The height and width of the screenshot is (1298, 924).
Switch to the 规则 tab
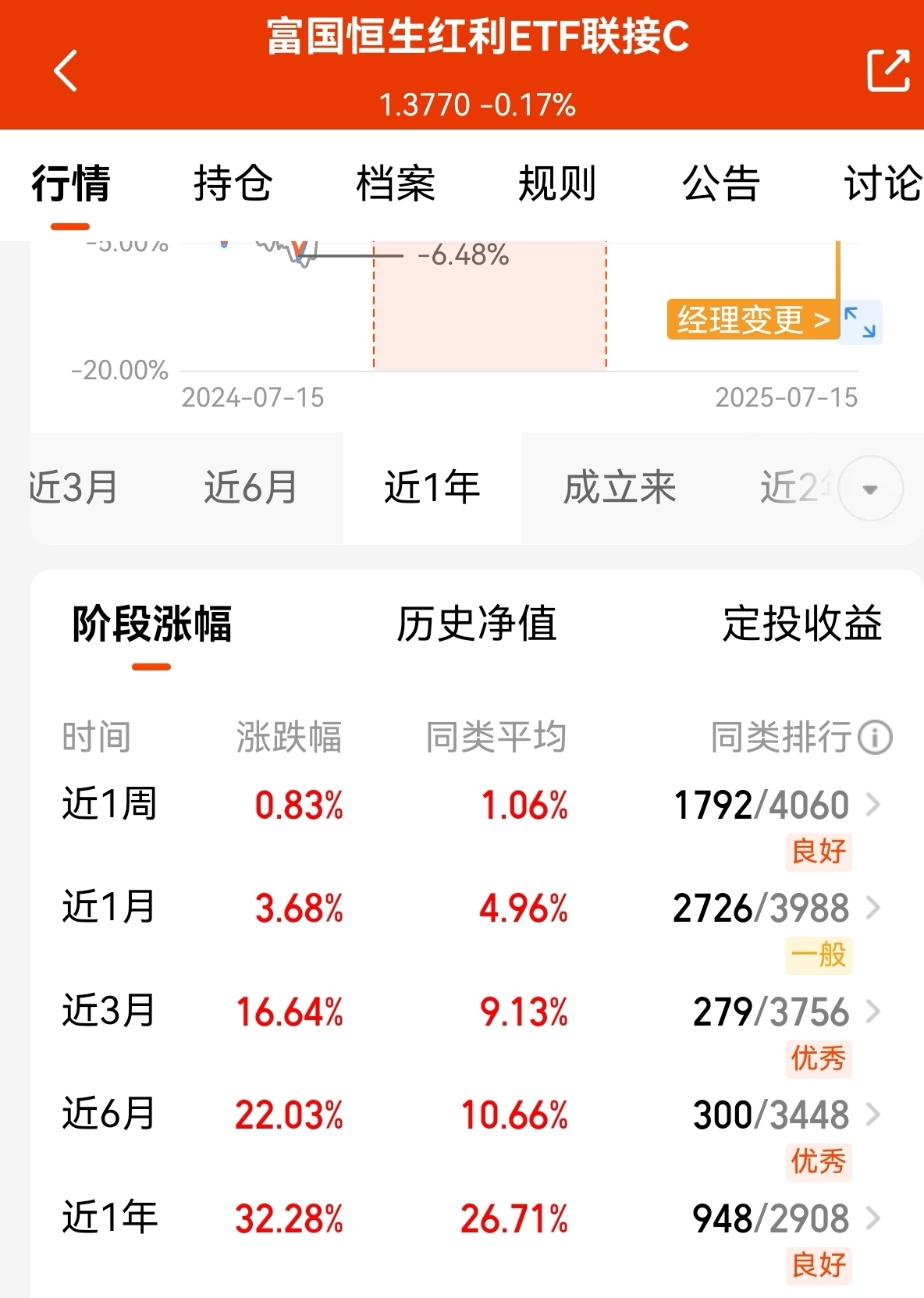pyautogui.click(x=557, y=184)
